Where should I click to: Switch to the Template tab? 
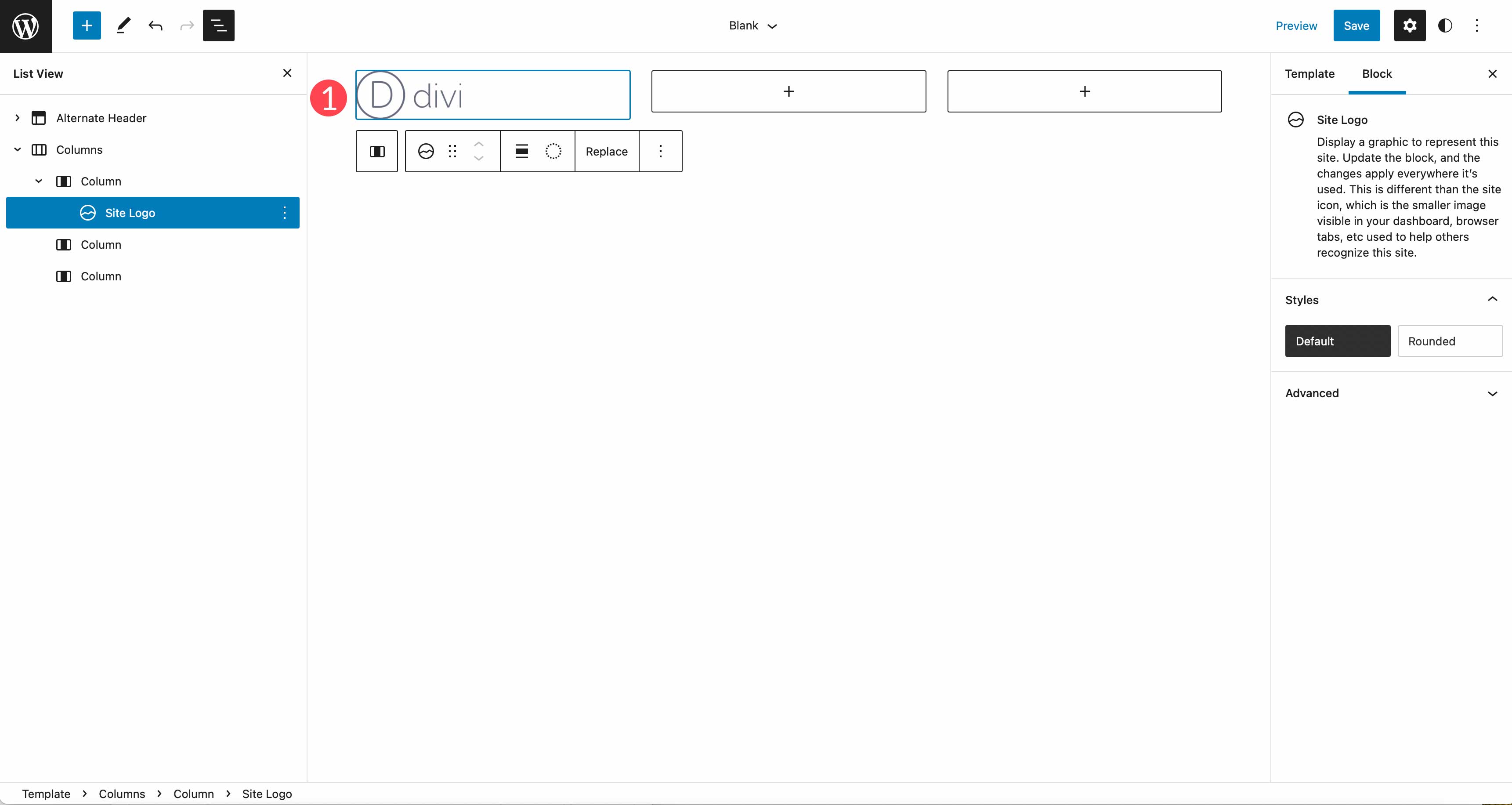(x=1310, y=73)
